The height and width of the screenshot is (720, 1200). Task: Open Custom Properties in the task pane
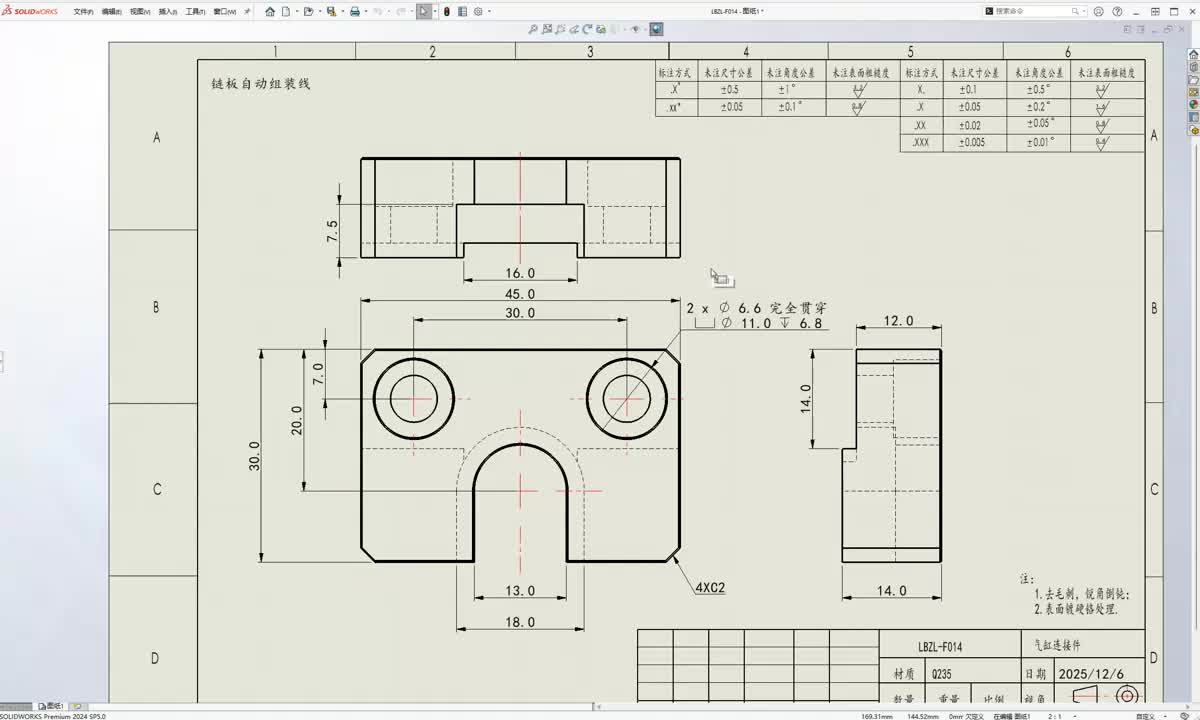point(1194,117)
